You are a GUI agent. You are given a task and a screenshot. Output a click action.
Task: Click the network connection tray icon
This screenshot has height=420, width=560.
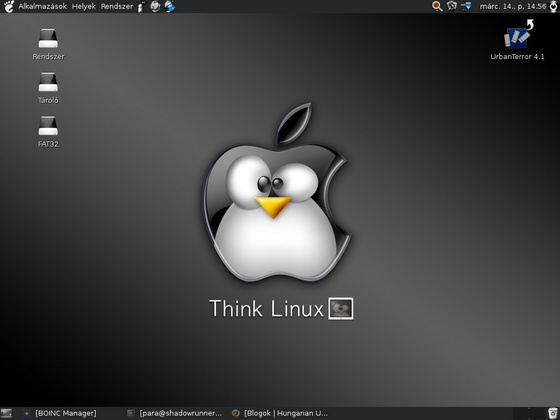pos(466,6)
